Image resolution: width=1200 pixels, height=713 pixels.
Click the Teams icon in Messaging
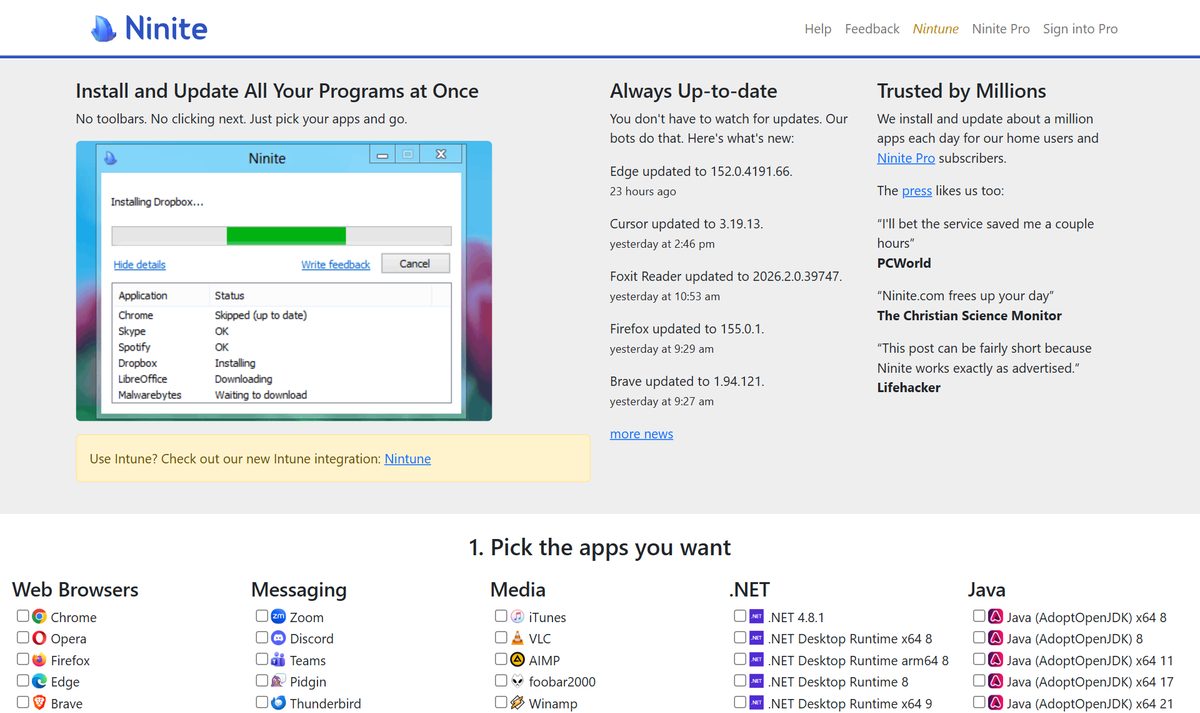(x=278, y=660)
